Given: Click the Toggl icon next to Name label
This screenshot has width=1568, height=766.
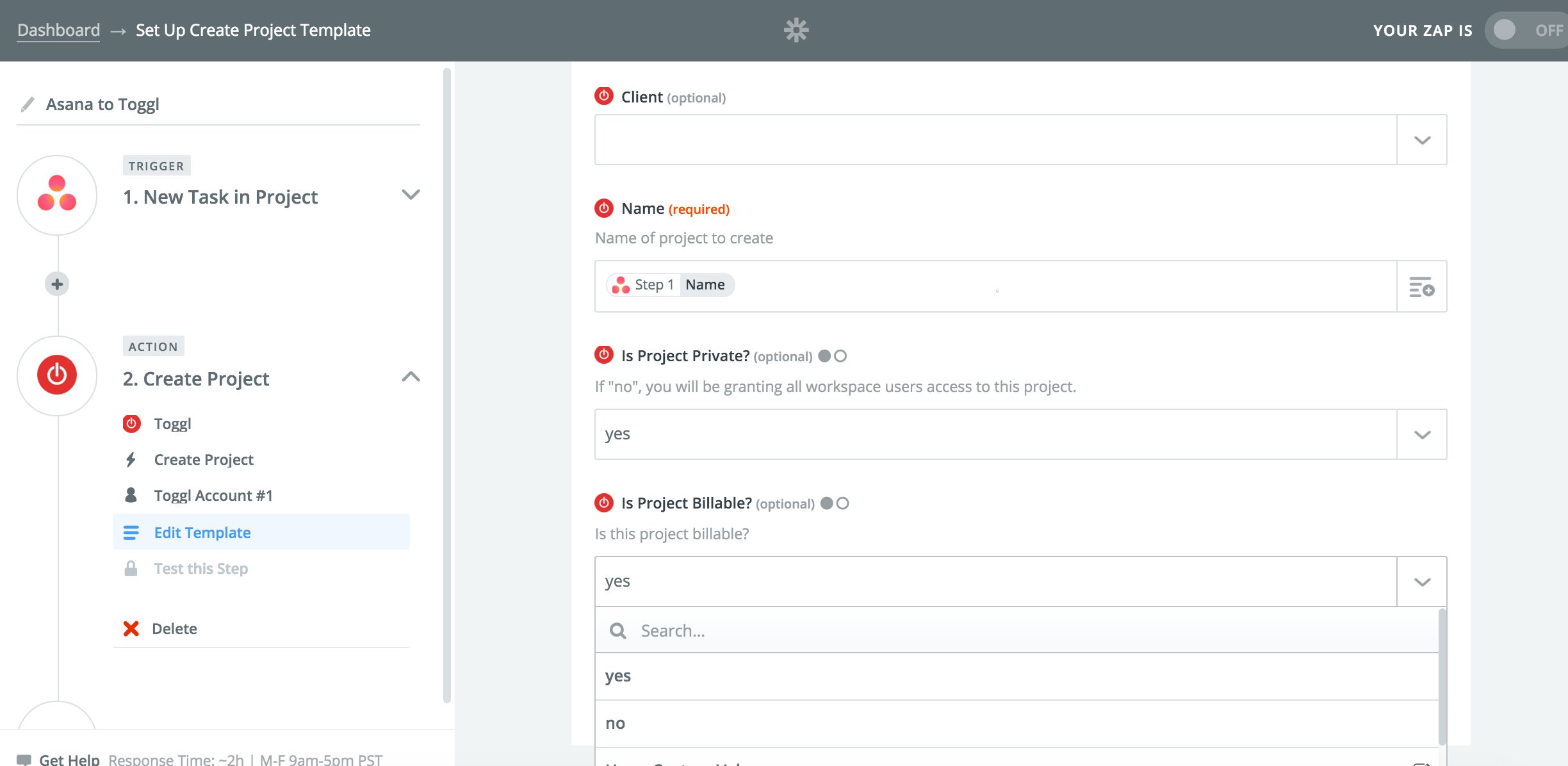Looking at the screenshot, I should pos(604,208).
